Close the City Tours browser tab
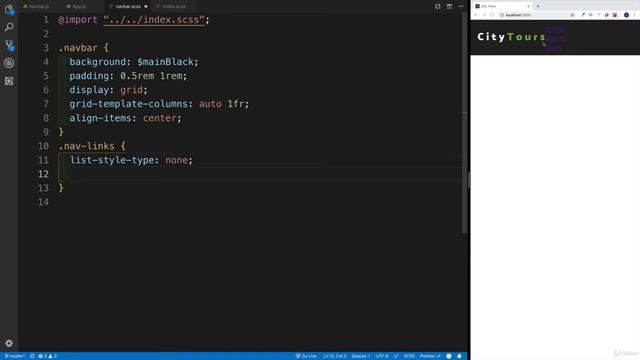 pyautogui.click(x=528, y=6)
